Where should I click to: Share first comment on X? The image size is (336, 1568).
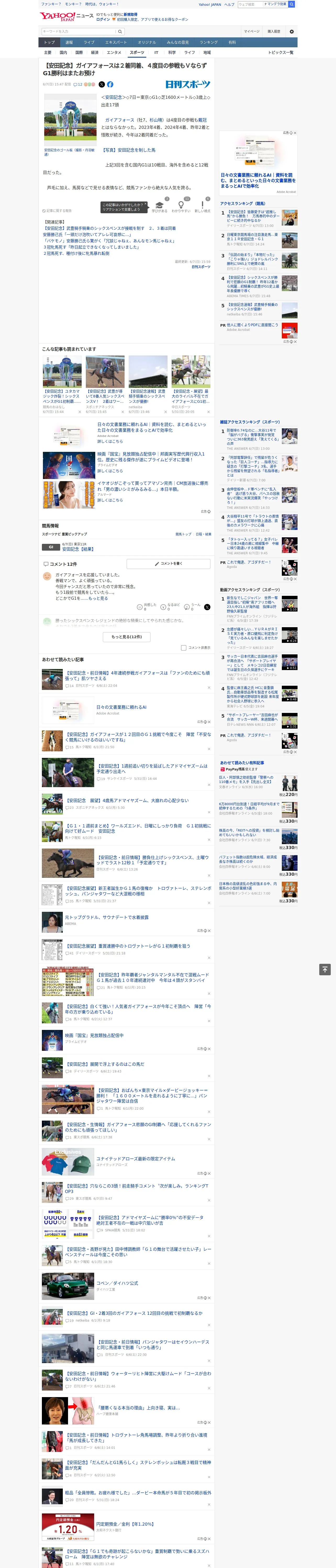pyautogui.click(x=207, y=607)
